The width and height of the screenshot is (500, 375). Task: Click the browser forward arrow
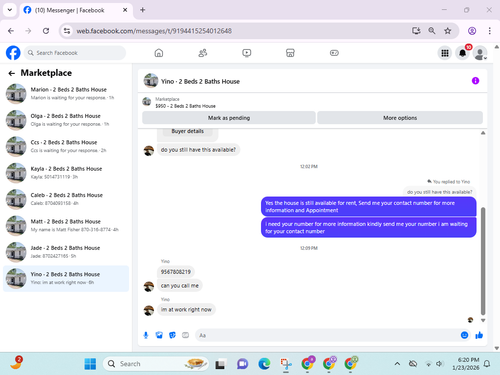(x=28, y=31)
